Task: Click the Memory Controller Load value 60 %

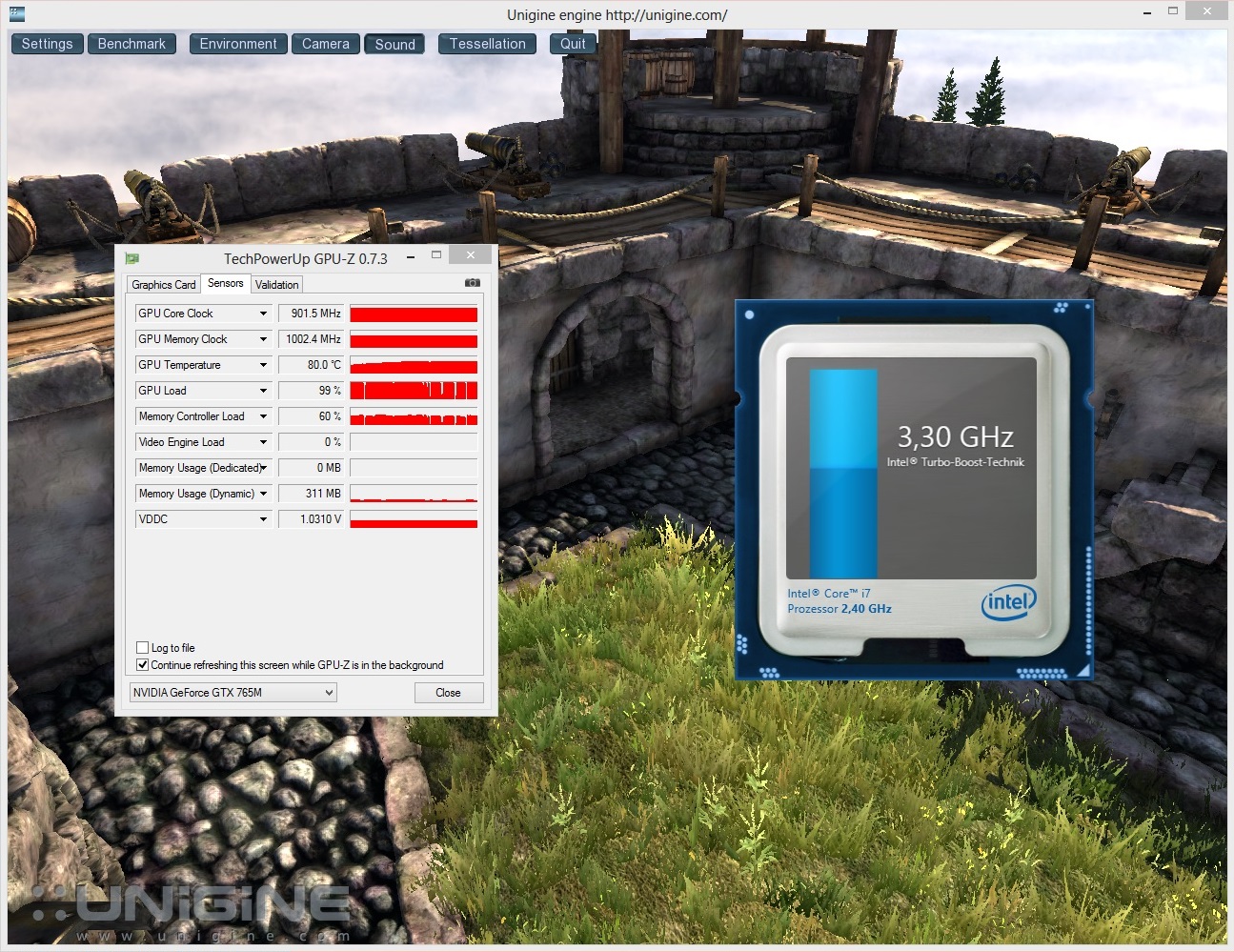Action: (311, 416)
